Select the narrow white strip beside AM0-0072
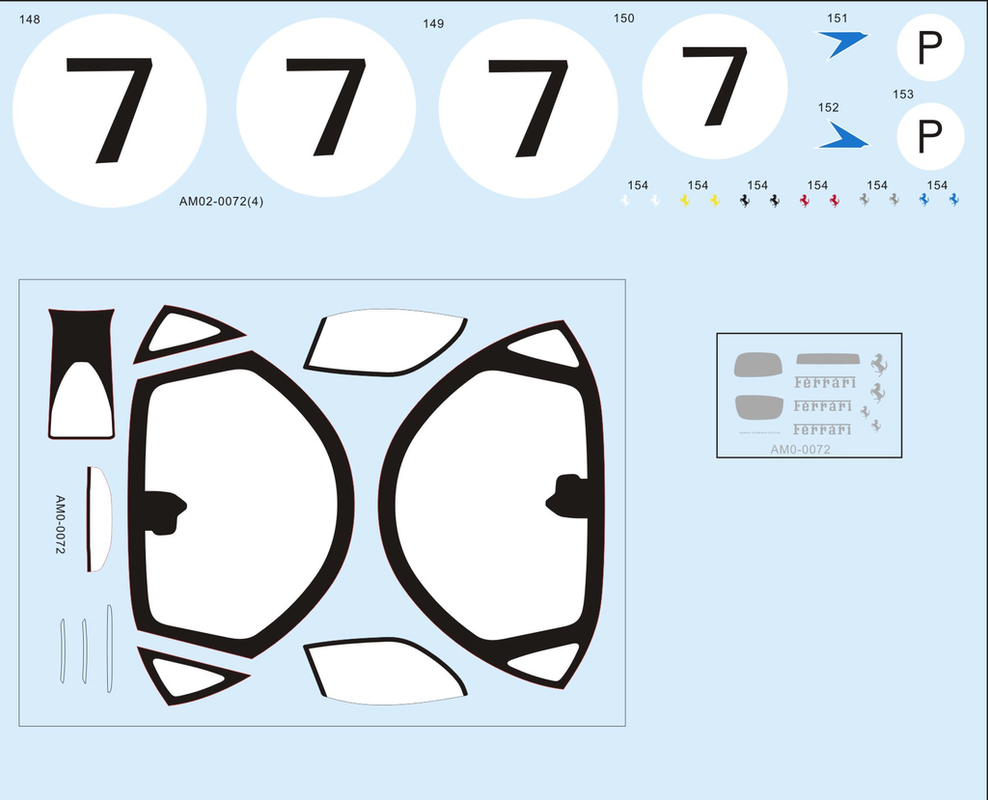The width and height of the screenshot is (988, 800). coord(99,519)
